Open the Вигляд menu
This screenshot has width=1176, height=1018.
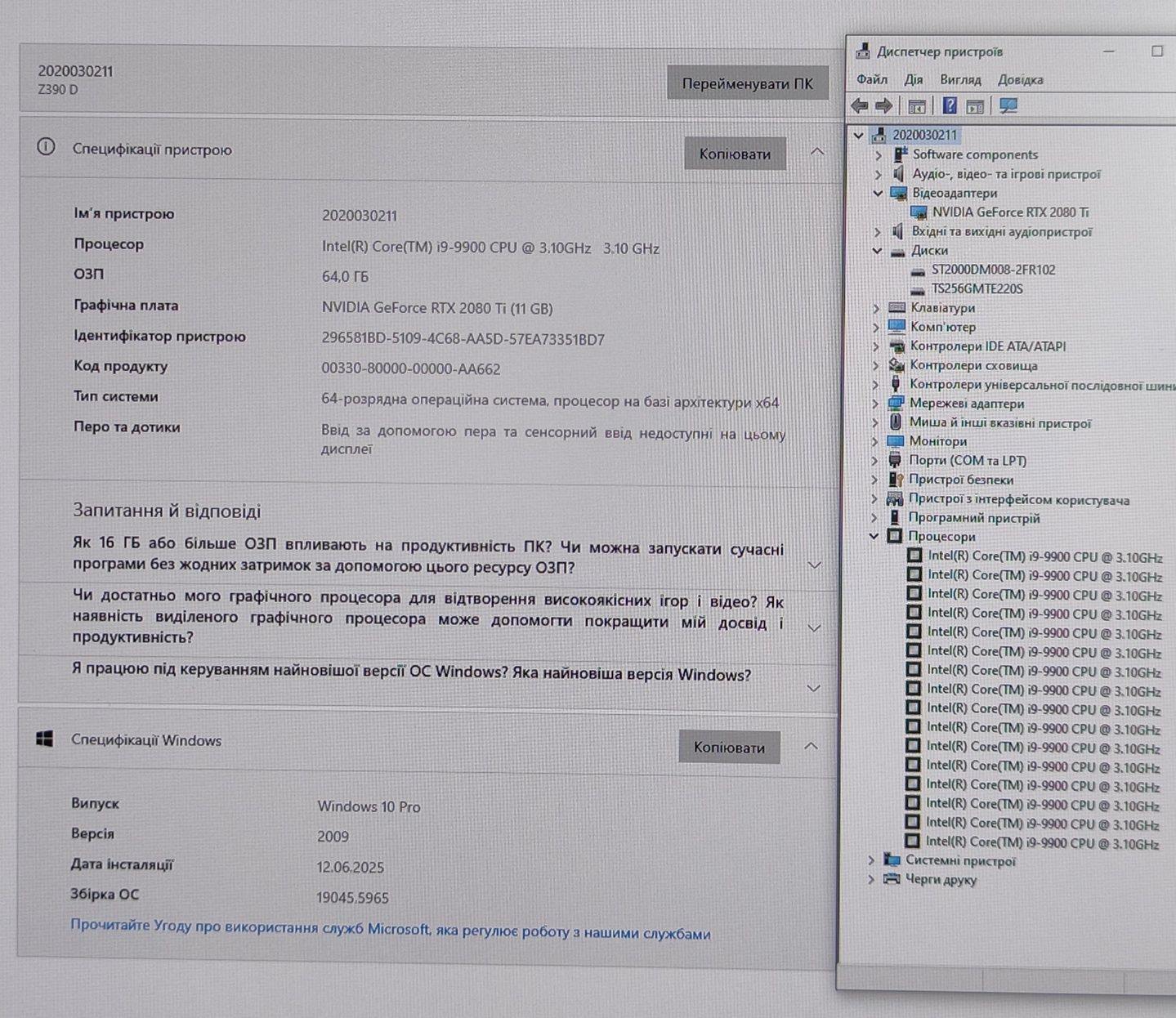click(960, 79)
